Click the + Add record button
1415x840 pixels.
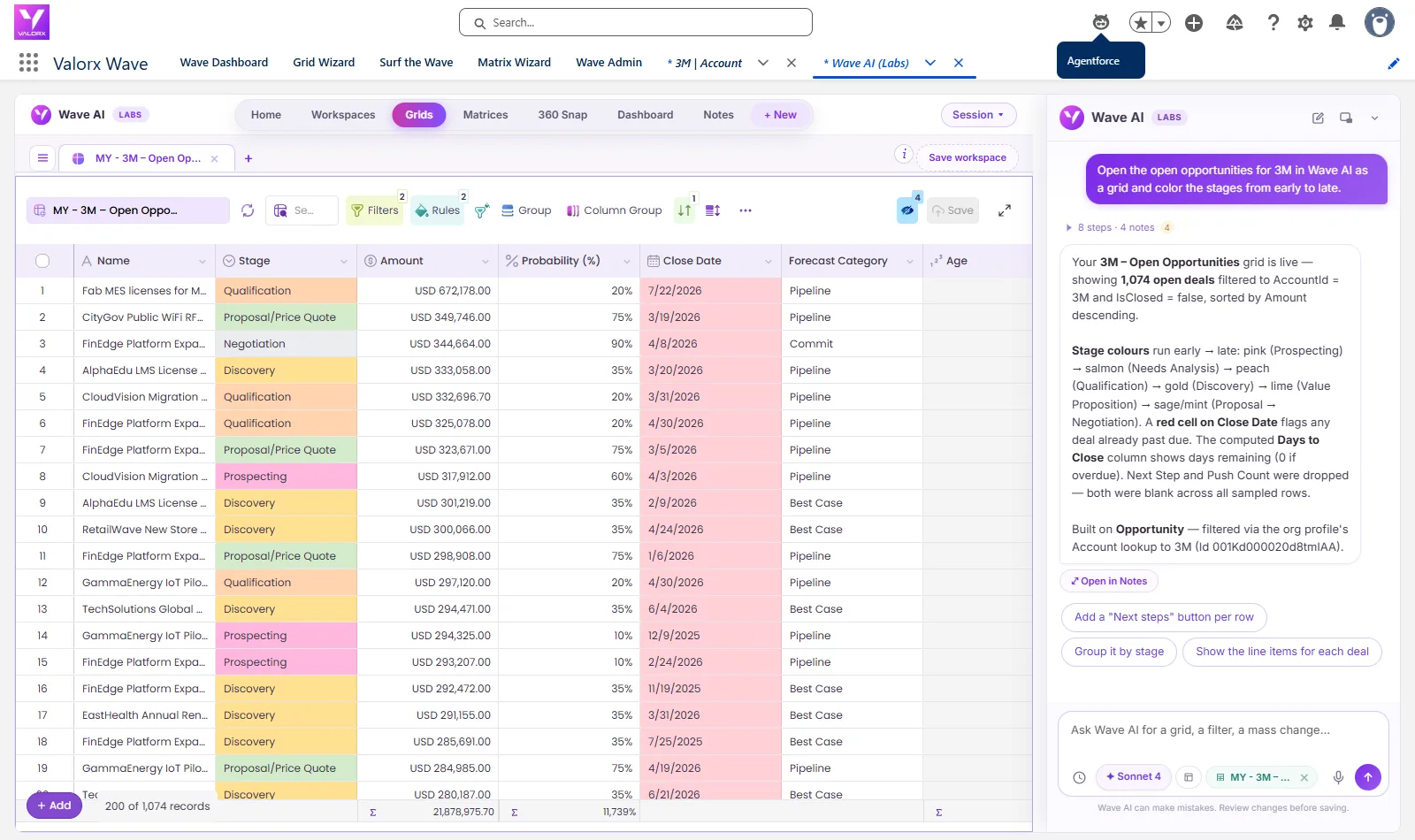pyautogui.click(x=54, y=806)
